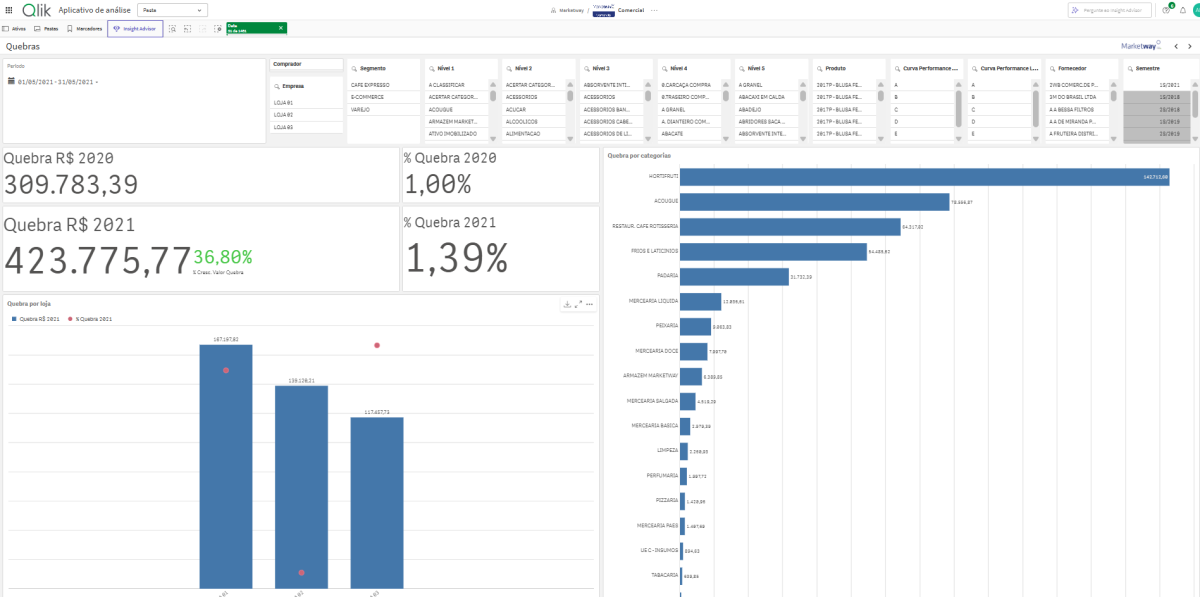This screenshot has width=1200, height=597.
Task: Open the Ativos assets tab
Action: 15,29
